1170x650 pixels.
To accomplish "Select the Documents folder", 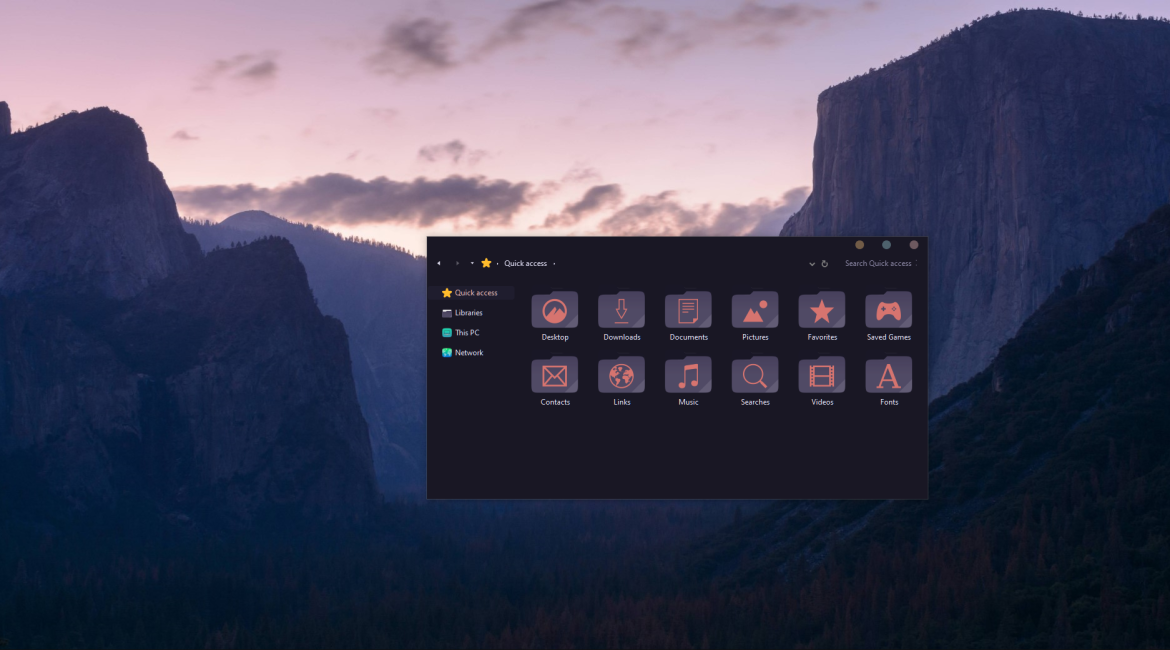I will [x=688, y=311].
